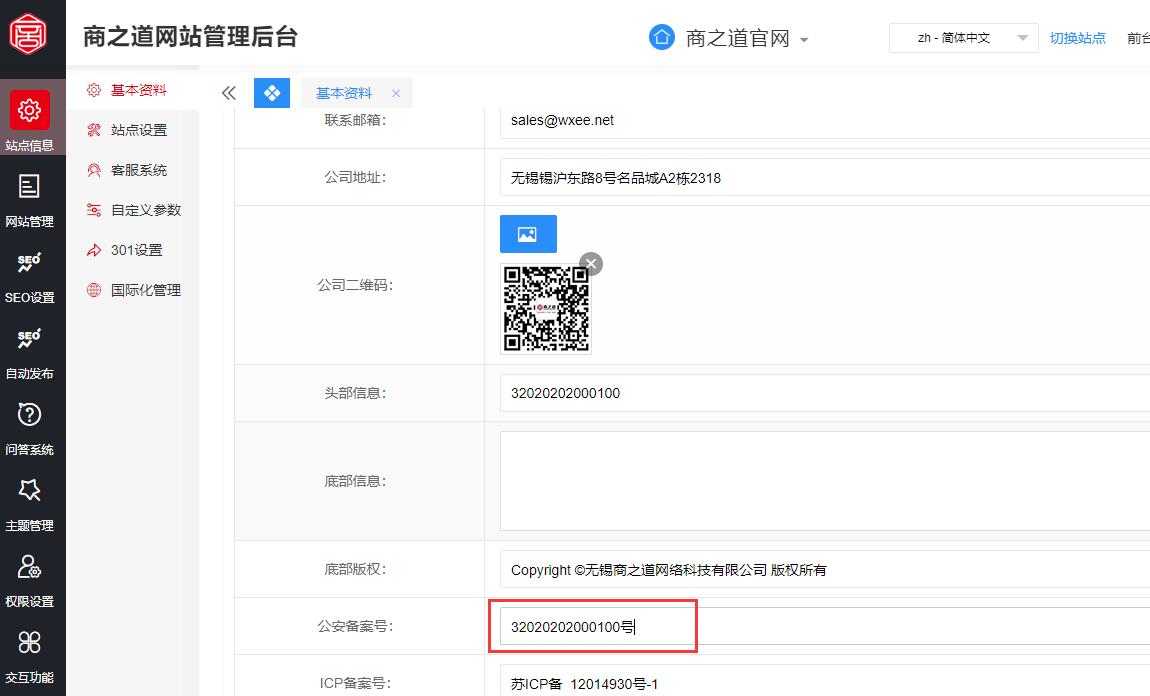
Task: Open 权限设置 permissions icon
Action: [x=31, y=567]
